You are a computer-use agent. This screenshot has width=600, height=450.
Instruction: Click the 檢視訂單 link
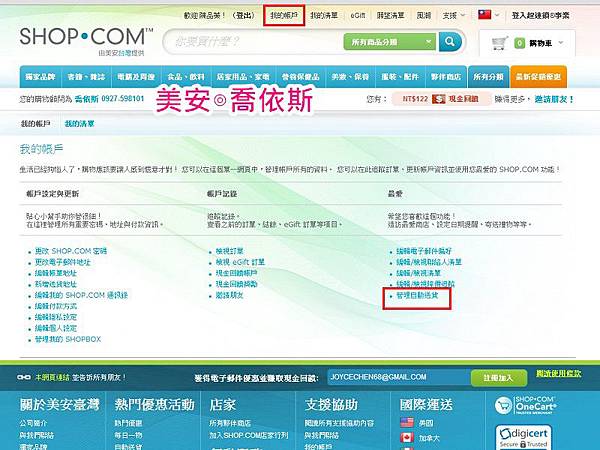click(x=230, y=251)
